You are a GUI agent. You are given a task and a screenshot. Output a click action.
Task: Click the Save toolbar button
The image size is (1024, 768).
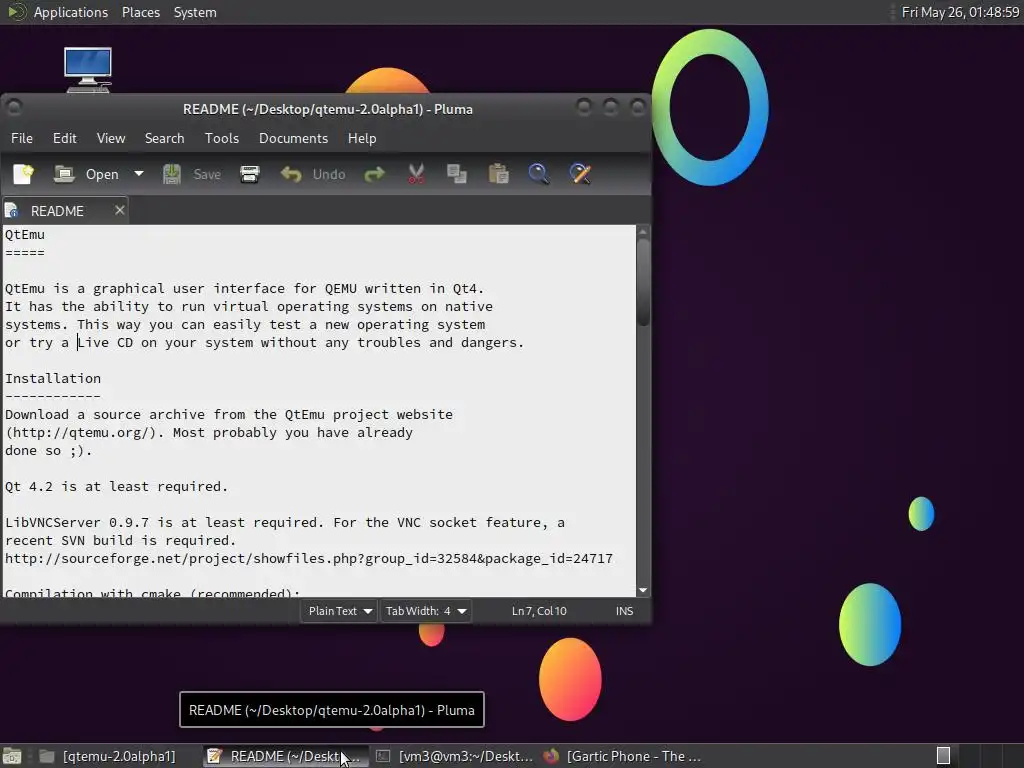pyautogui.click(x=192, y=174)
